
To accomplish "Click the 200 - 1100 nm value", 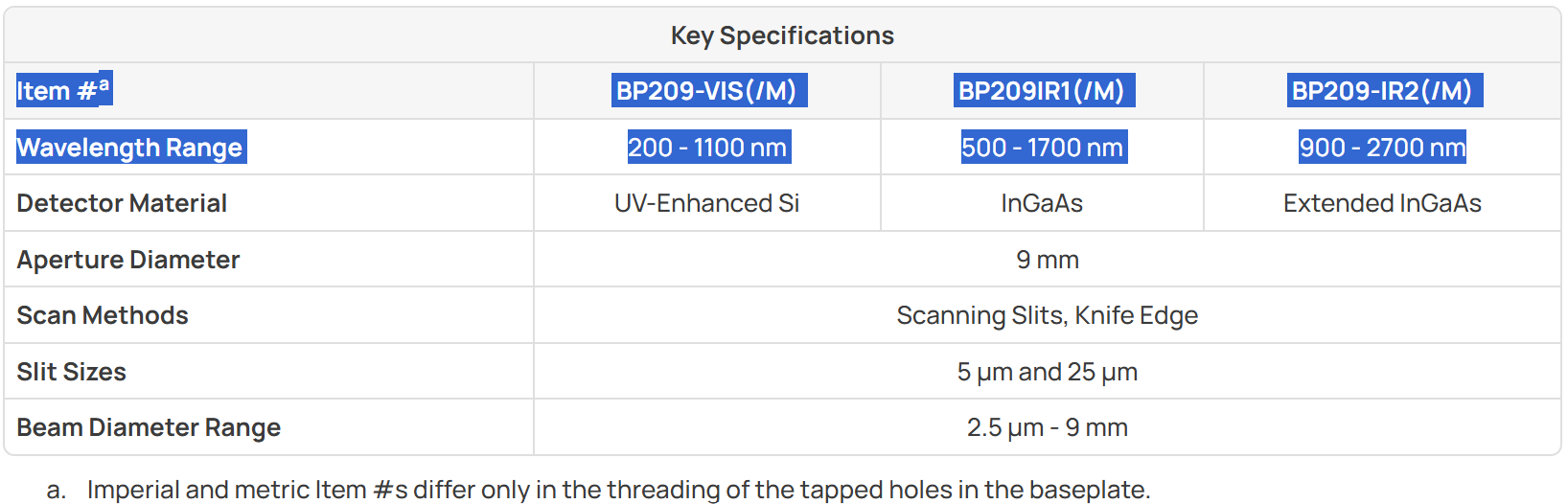I will click(707, 148).
